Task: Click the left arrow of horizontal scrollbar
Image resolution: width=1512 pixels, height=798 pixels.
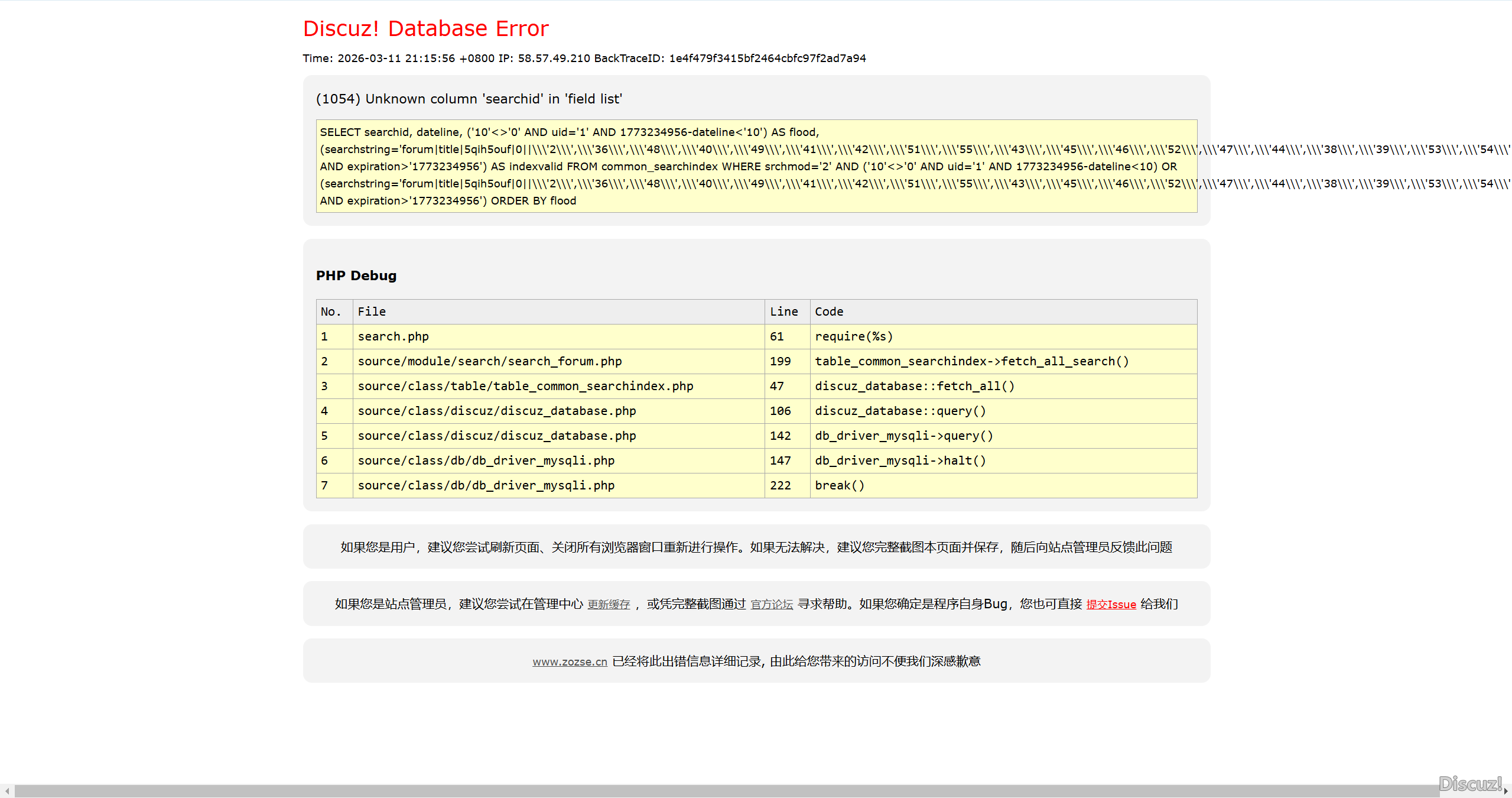Action: (6, 791)
